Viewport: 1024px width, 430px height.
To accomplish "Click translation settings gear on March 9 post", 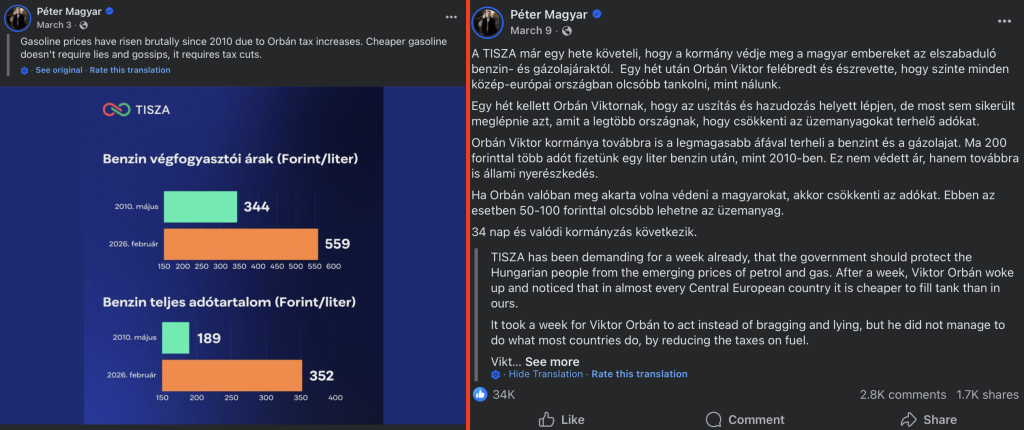I will (496, 374).
